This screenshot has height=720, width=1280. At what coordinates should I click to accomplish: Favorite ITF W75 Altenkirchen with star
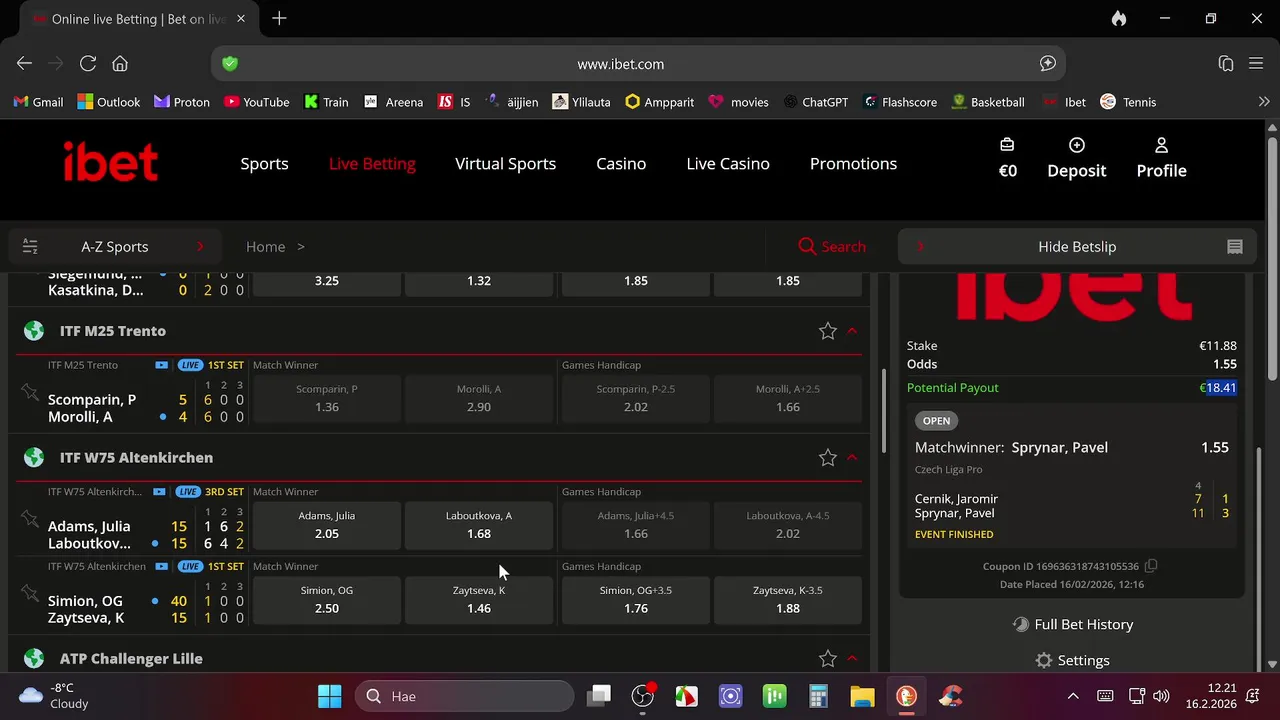pyautogui.click(x=827, y=458)
